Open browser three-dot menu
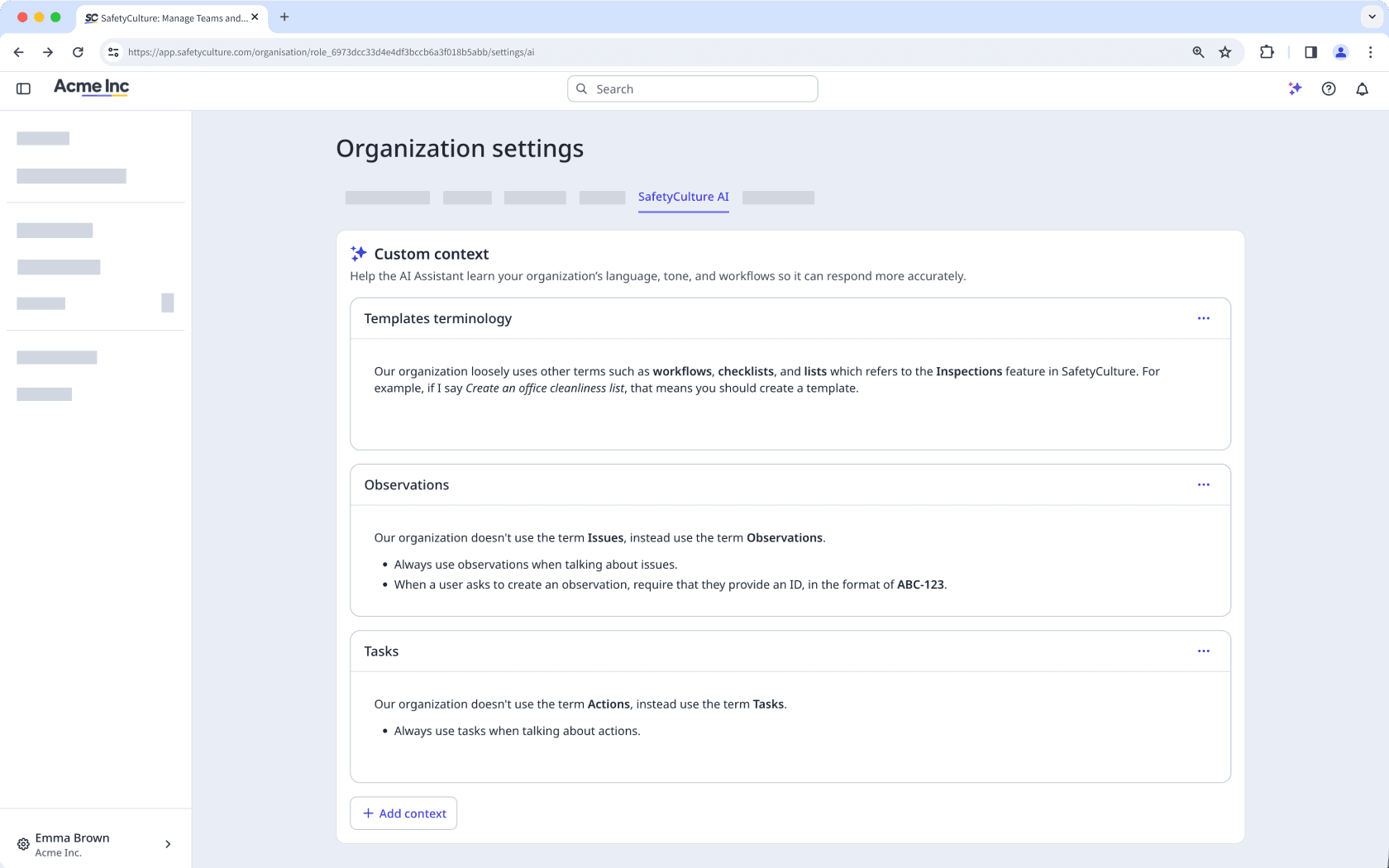The width and height of the screenshot is (1389, 868). 1371,52
